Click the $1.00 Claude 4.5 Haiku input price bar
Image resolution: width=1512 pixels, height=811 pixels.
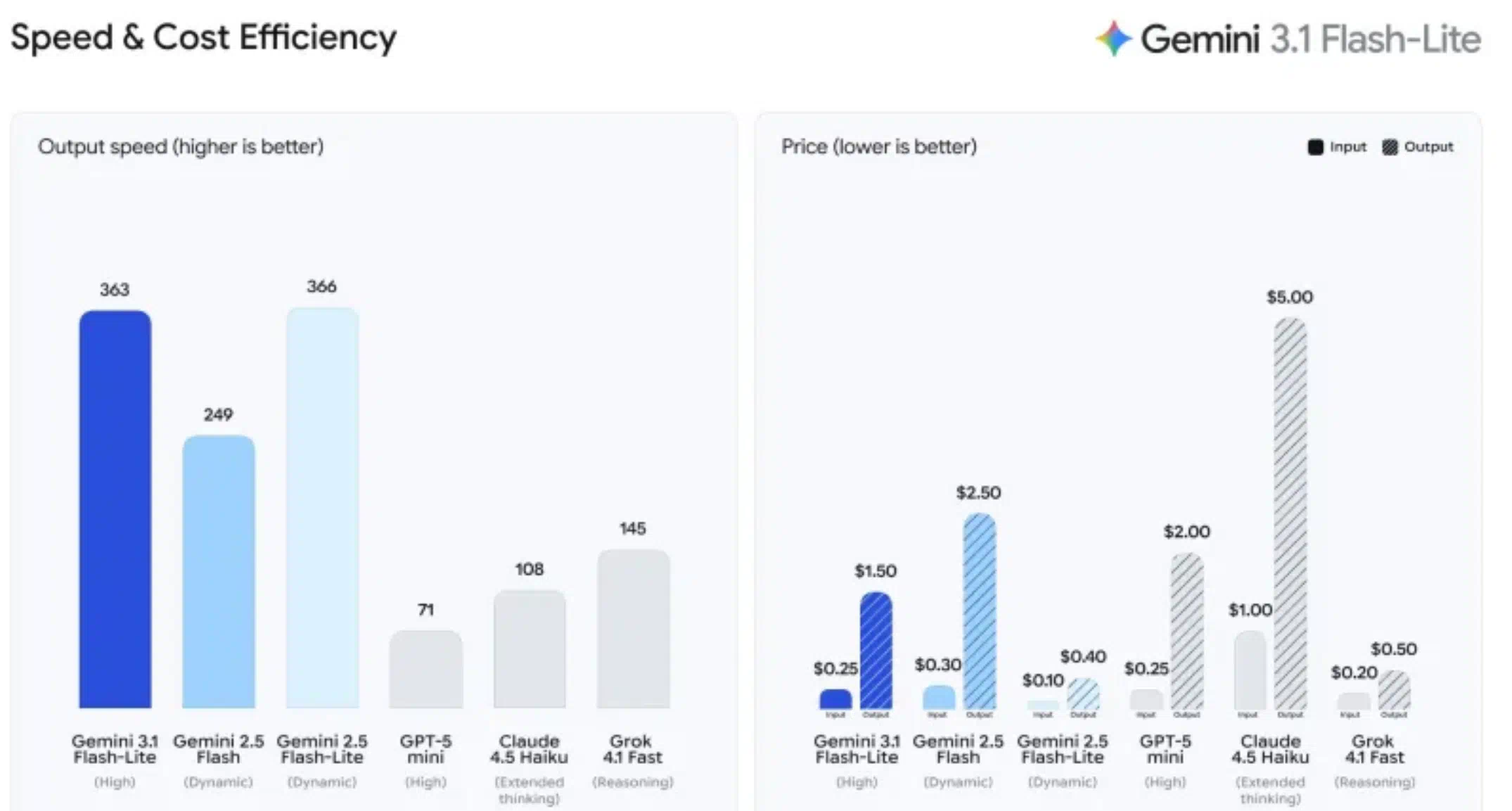click(x=1250, y=670)
